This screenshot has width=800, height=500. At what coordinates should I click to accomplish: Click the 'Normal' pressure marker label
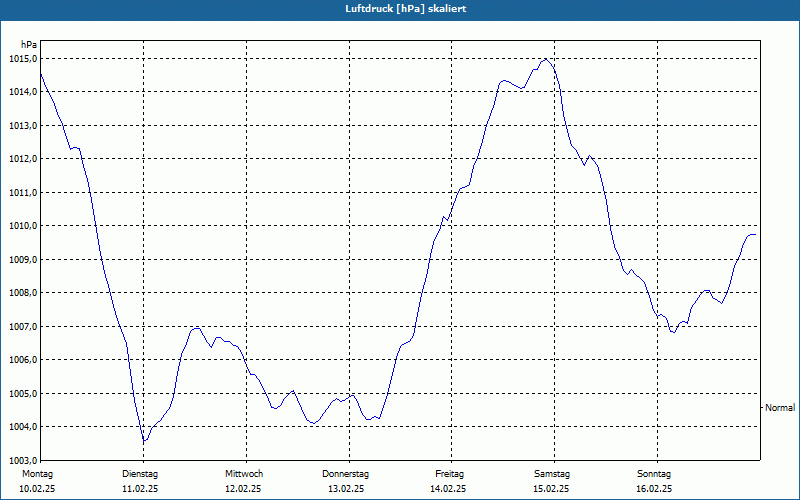pyautogui.click(x=780, y=408)
